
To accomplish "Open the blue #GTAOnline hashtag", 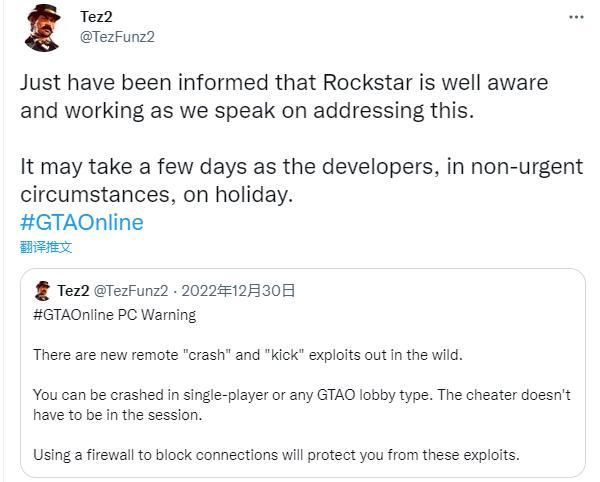I will [81, 222].
